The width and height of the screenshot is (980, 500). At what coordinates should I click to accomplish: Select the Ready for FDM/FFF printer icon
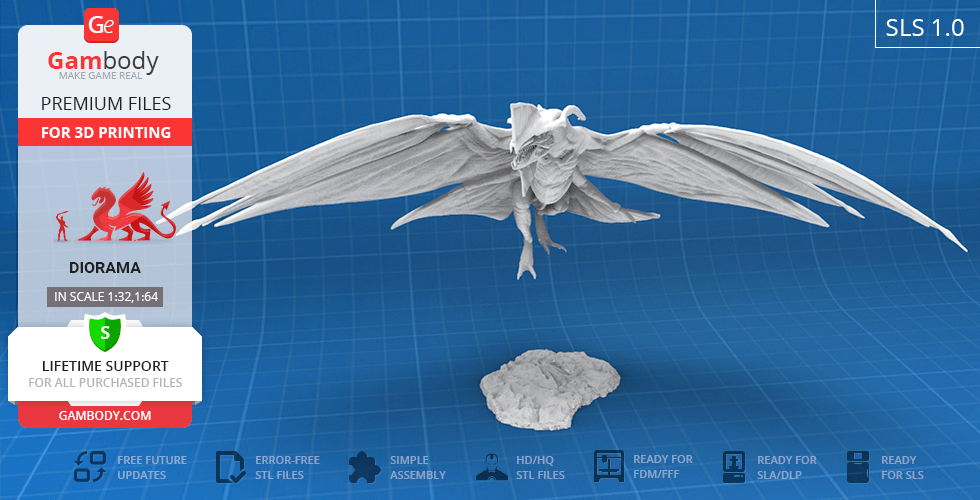(609, 467)
